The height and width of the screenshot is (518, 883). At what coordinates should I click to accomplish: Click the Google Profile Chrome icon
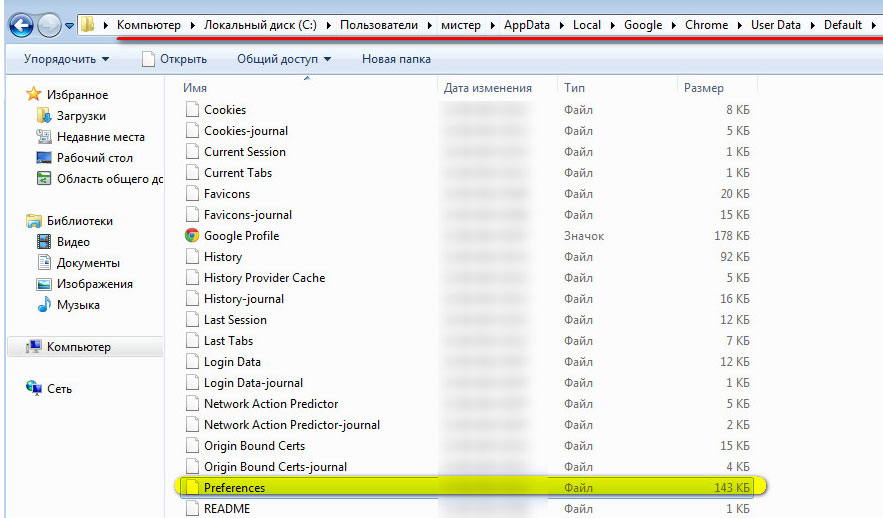(x=192, y=236)
